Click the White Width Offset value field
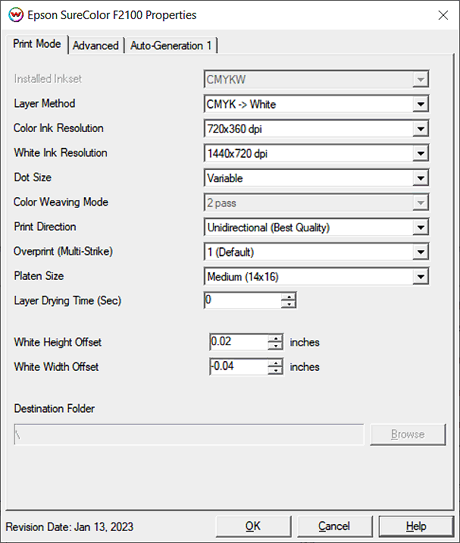460x543 pixels. click(x=239, y=367)
